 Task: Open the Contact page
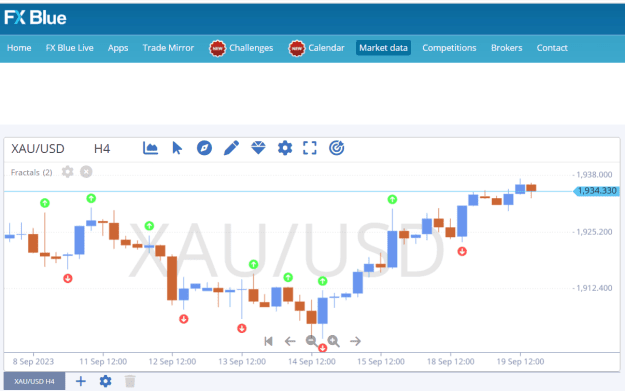tap(552, 48)
